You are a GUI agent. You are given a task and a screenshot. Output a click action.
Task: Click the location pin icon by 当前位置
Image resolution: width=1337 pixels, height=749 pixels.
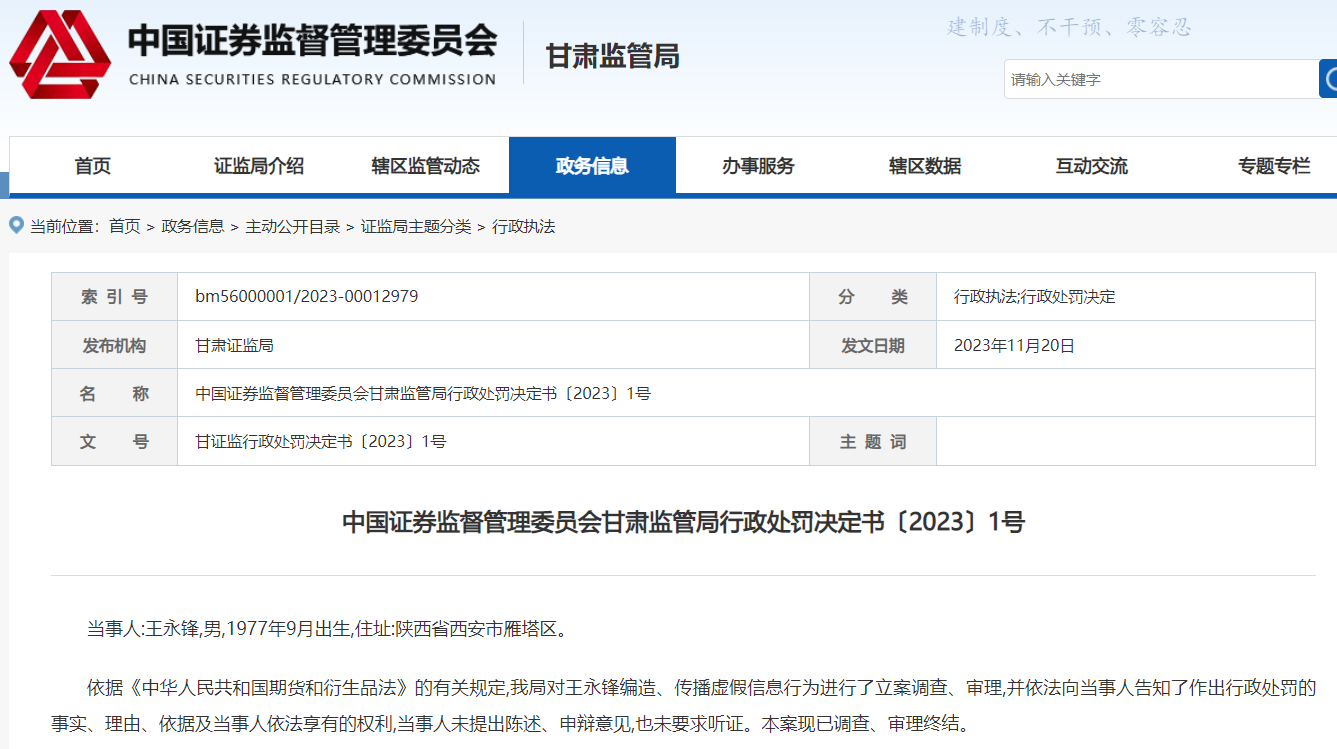click(x=16, y=225)
